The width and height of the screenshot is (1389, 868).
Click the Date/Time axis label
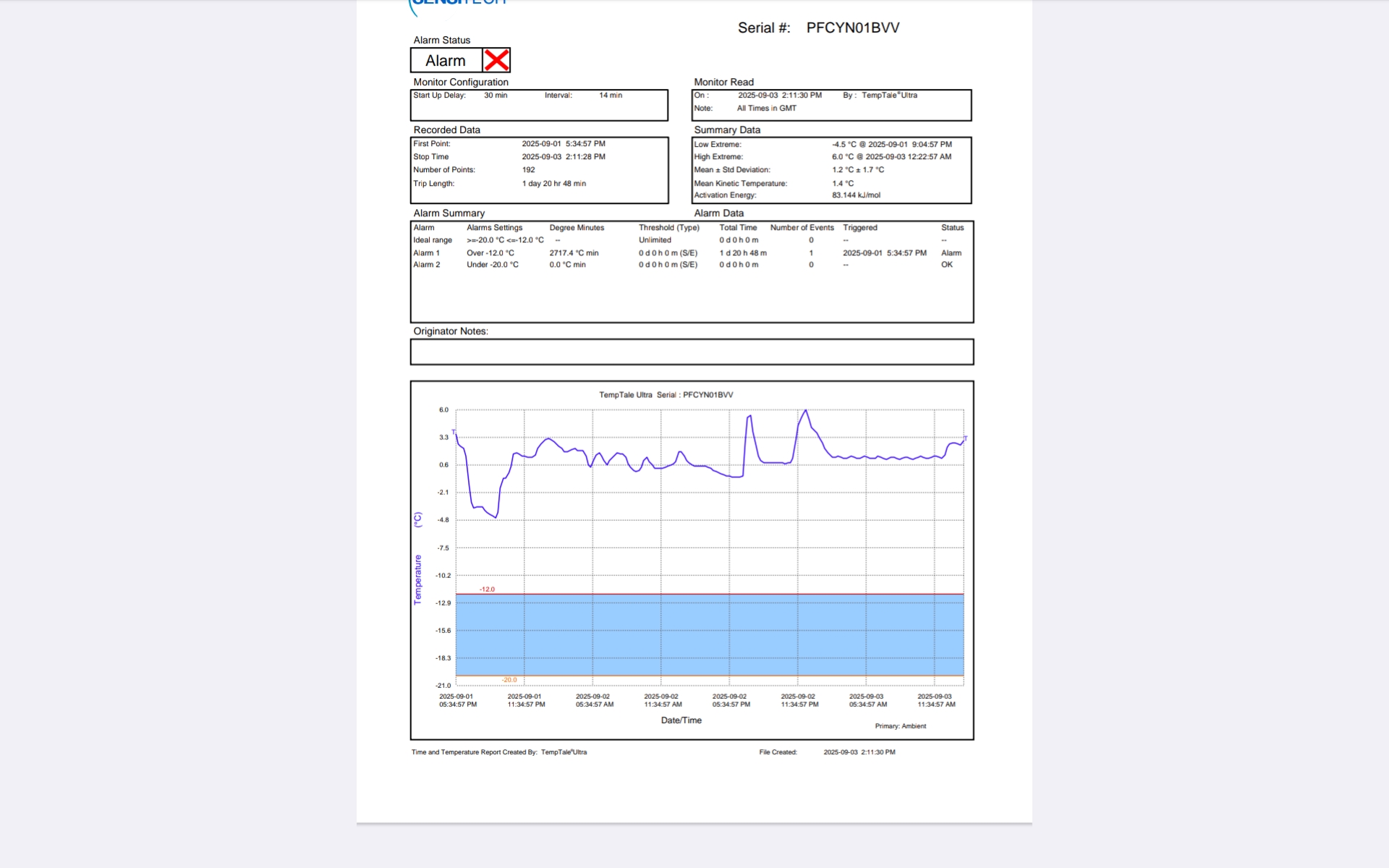click(x=681, y=720)
